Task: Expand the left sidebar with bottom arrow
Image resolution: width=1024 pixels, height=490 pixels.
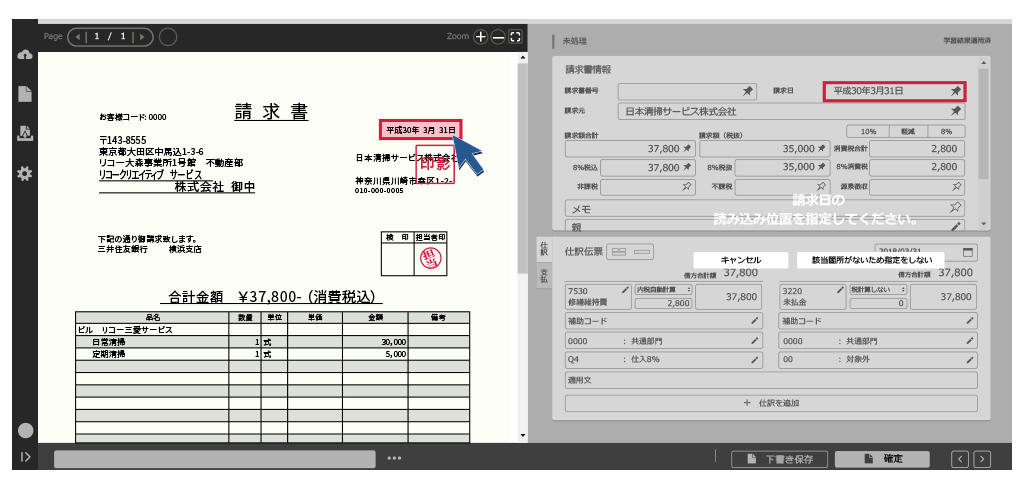Action: [x=25, y=458]
